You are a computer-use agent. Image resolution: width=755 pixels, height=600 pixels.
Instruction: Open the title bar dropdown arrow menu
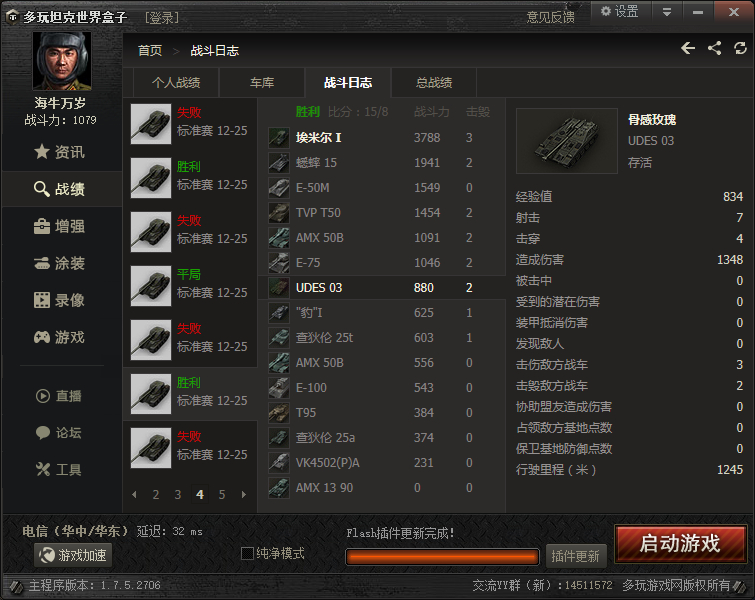(x=667, y=12)
